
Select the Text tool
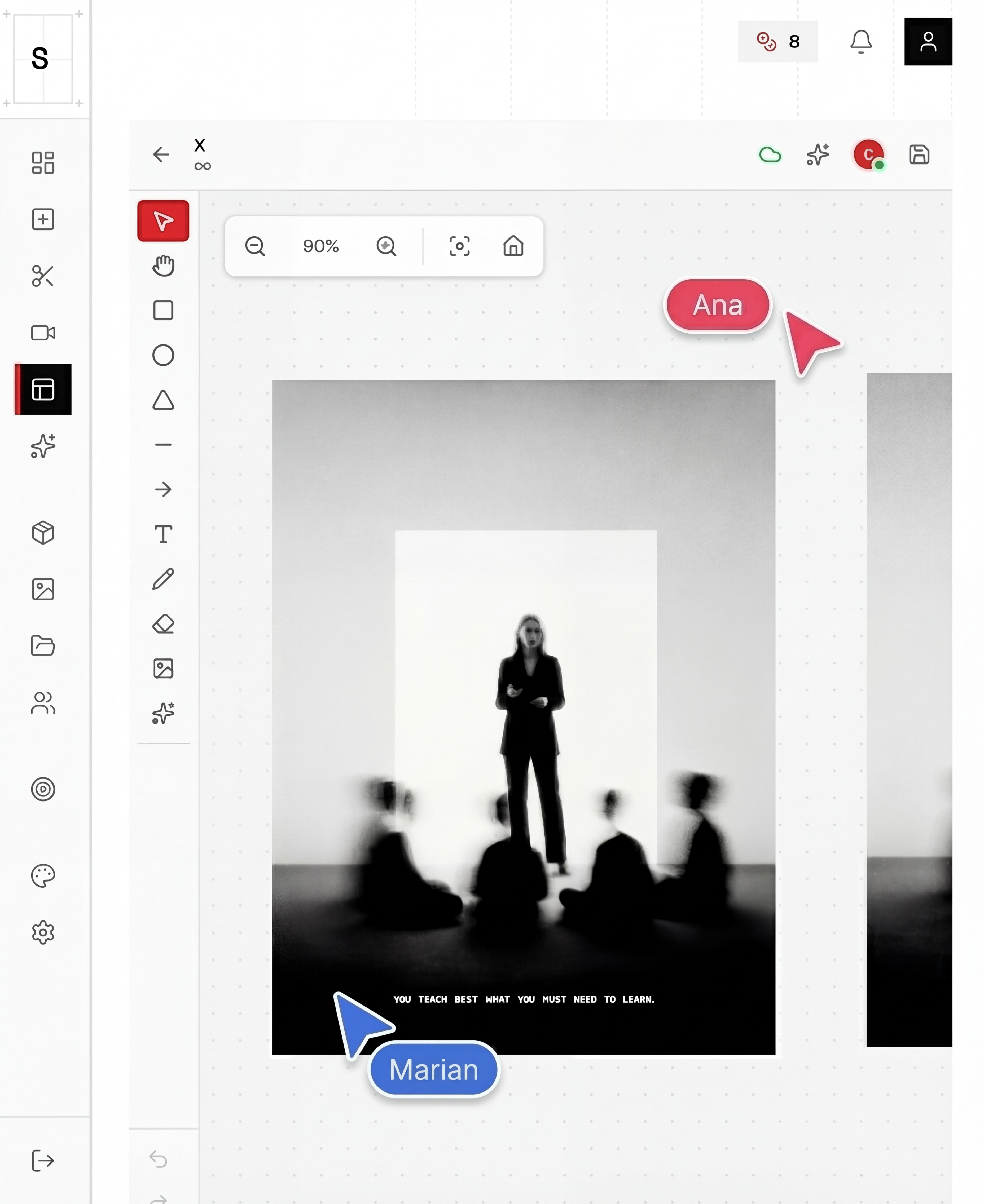[x=163, y=534]
